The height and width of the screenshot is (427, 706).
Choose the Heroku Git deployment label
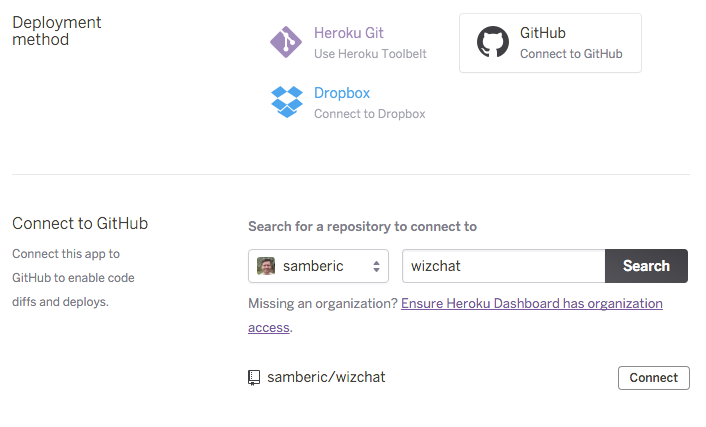pyautogui.click(x=348, y=33)
